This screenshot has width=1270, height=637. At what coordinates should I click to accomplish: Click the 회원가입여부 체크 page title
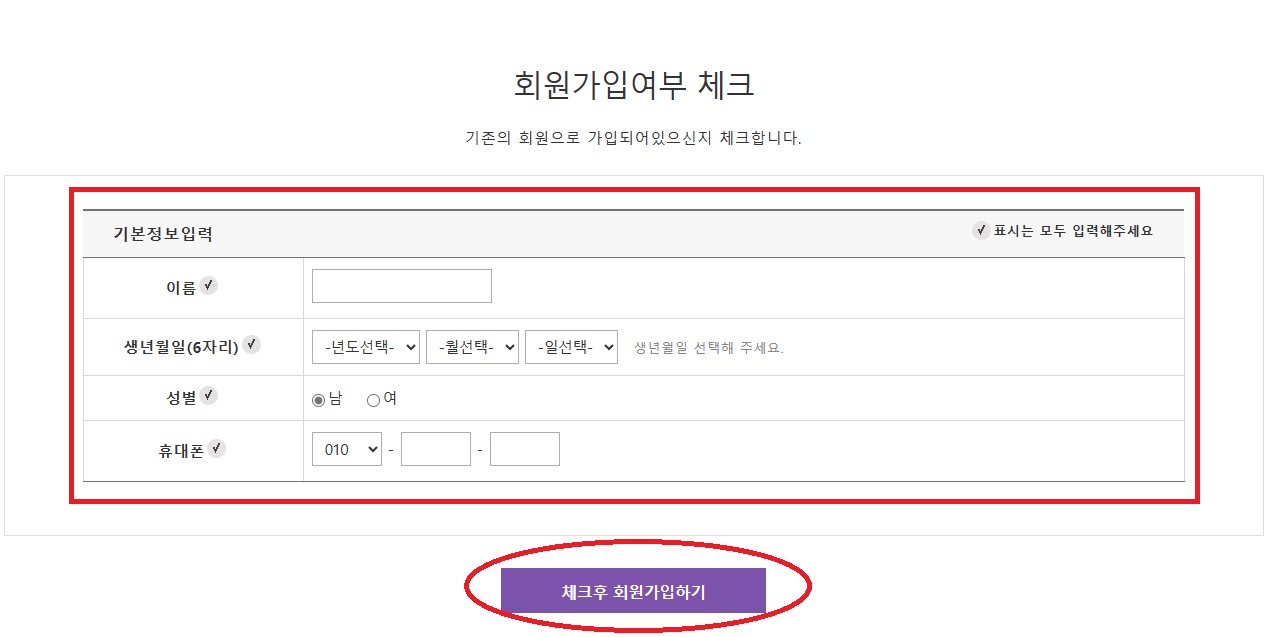pos(634,85)
